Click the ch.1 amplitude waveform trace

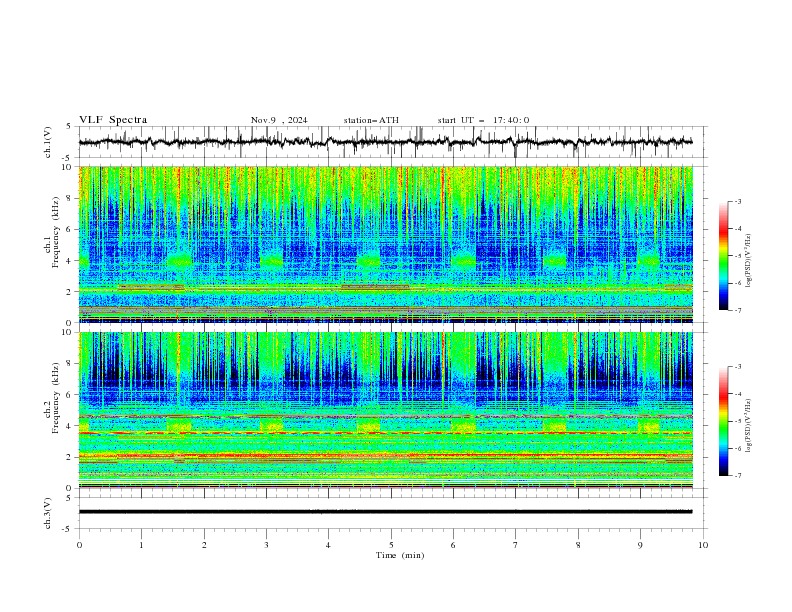385,142
